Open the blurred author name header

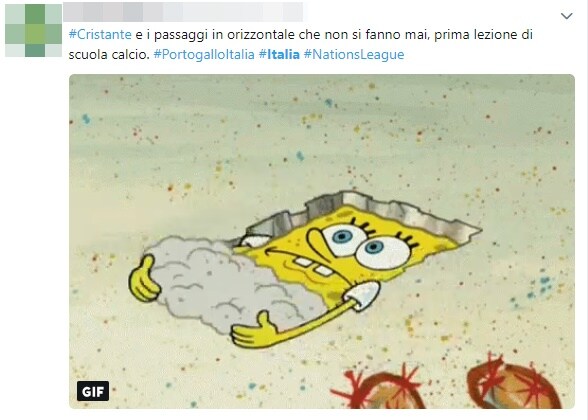click(183, 11)
